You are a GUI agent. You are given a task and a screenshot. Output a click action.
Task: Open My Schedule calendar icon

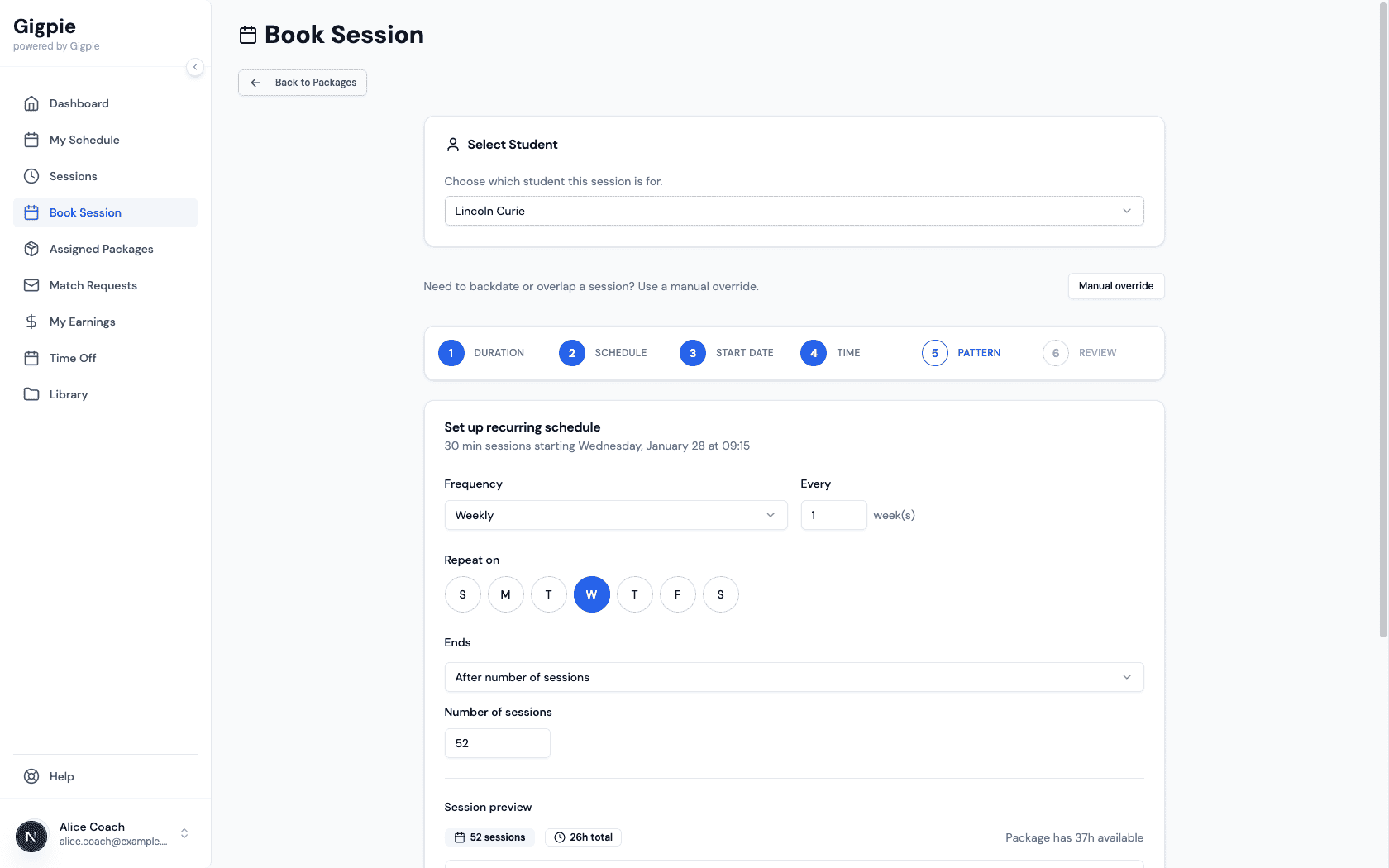click(x=31, y=140)
